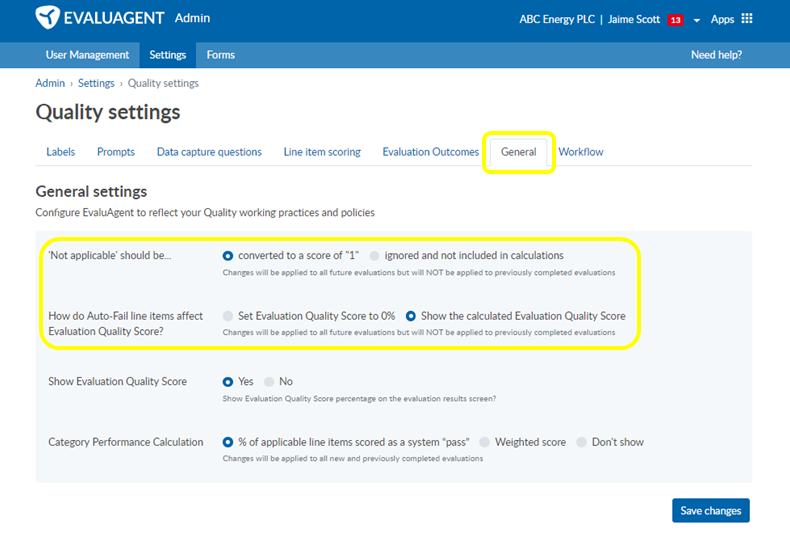
Task: Open the Apps grid icon
Action: point(747,19)
